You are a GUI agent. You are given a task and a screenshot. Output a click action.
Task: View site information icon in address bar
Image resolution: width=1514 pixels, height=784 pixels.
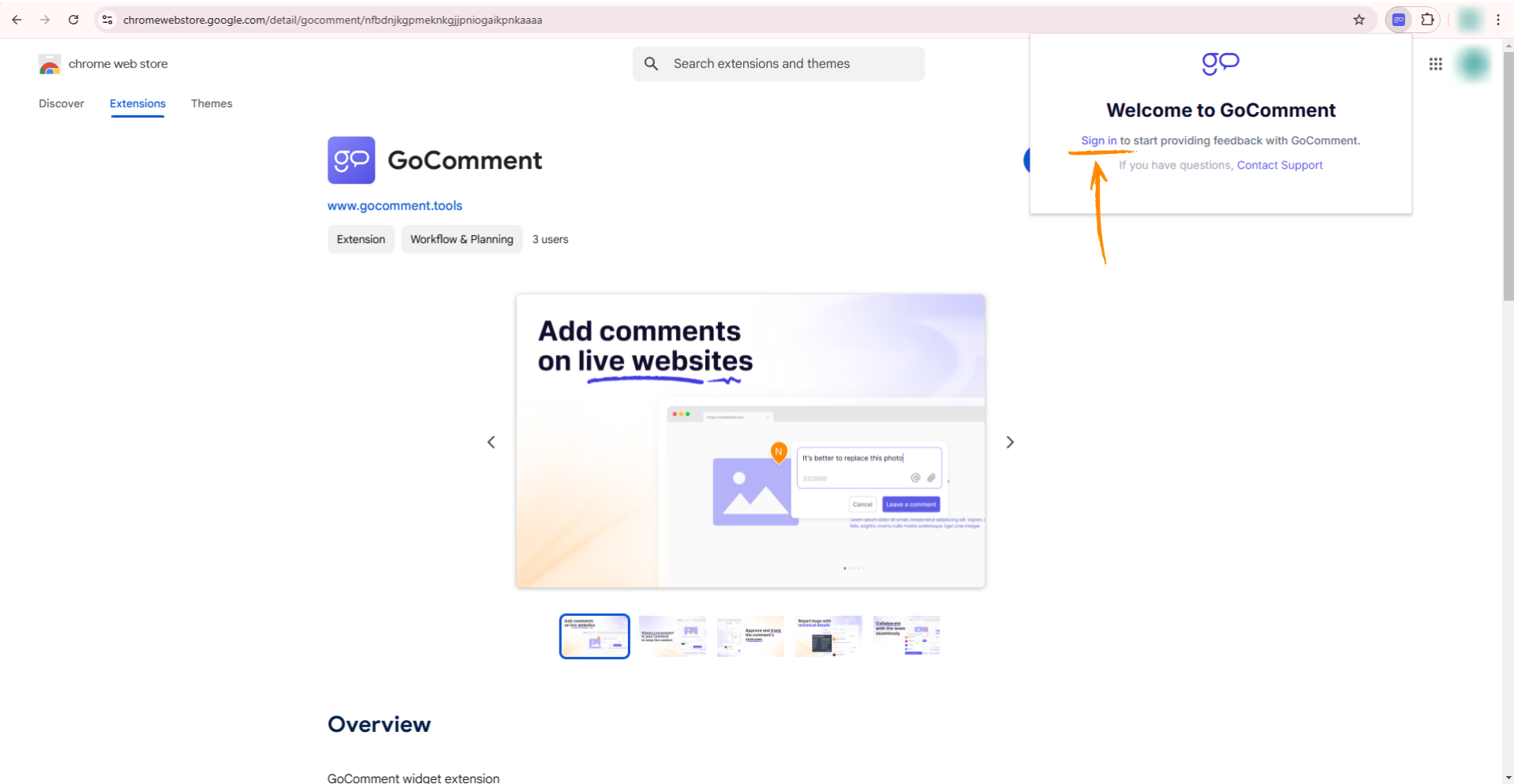pos(107,20)
